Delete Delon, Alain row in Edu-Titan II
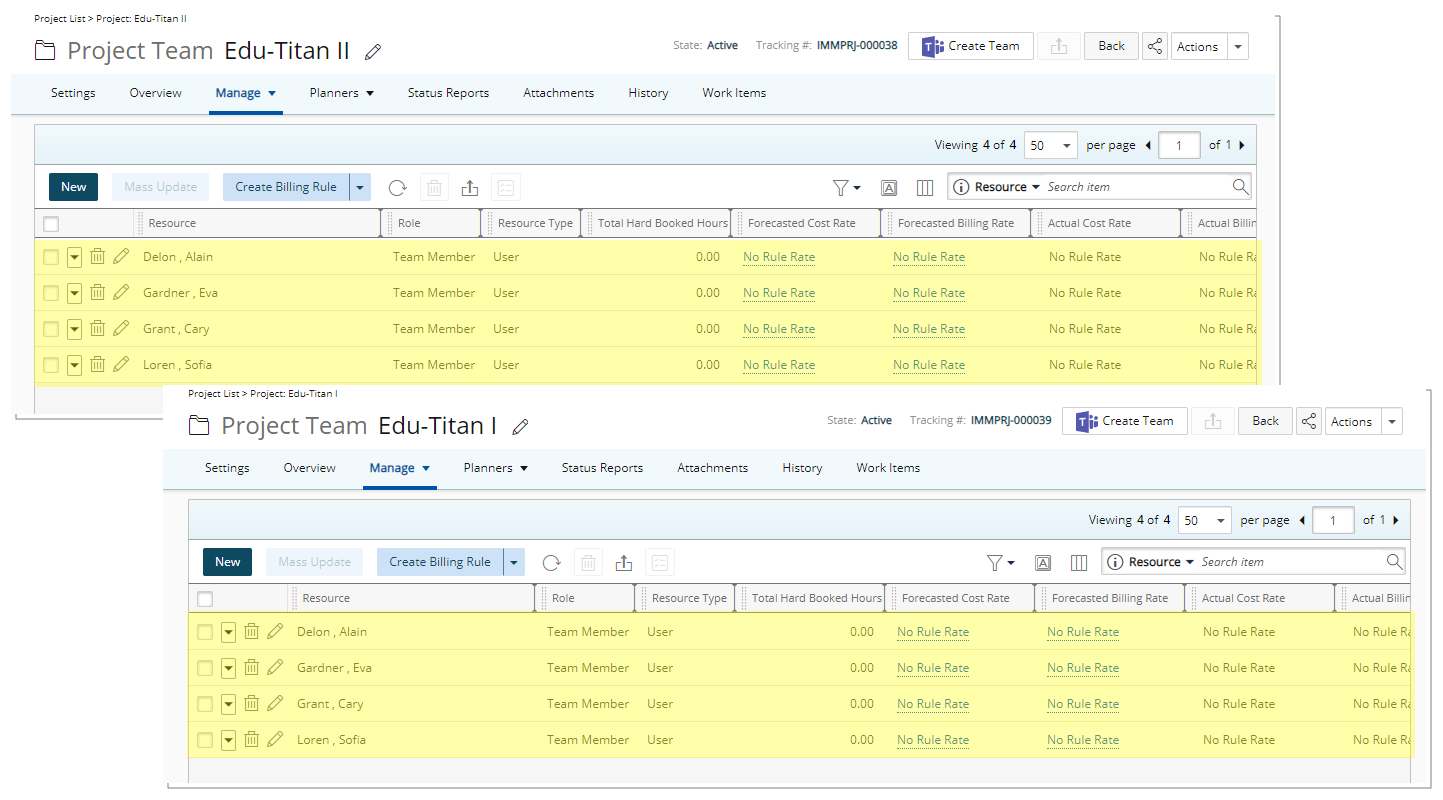The height and width of the screenshot is (800, 1443). point(97,256)
